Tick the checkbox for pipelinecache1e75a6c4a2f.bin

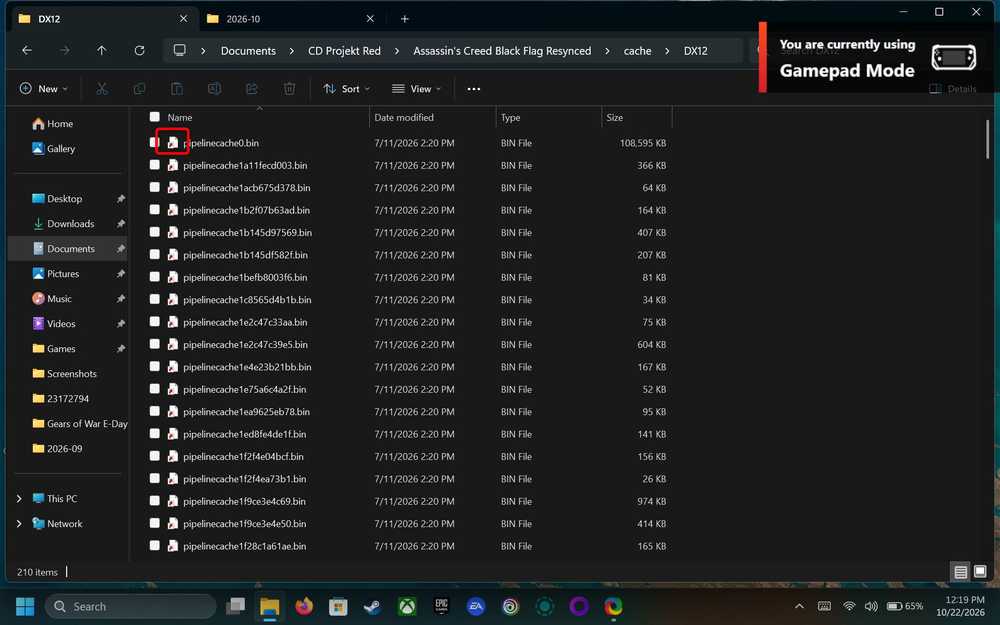click(x=154, y=389)
